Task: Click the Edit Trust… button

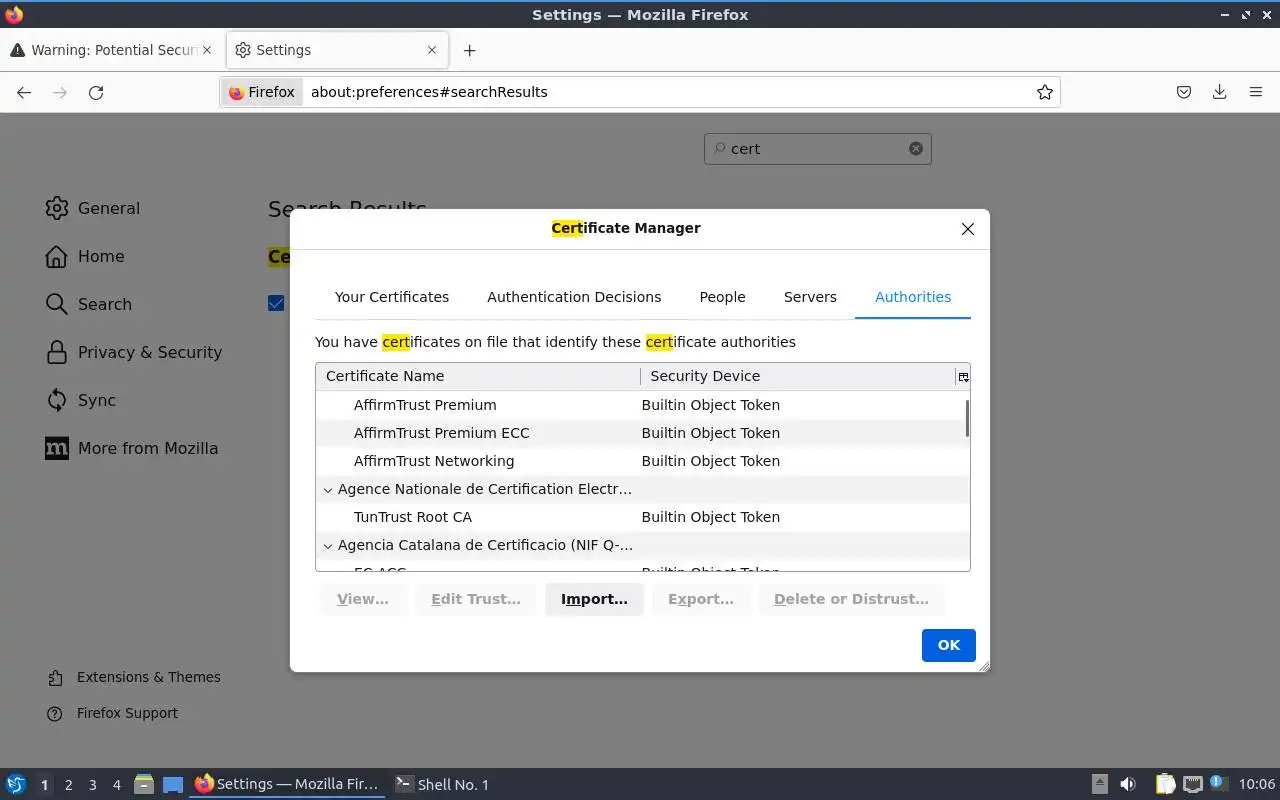Action: click(x=476, y=599)
